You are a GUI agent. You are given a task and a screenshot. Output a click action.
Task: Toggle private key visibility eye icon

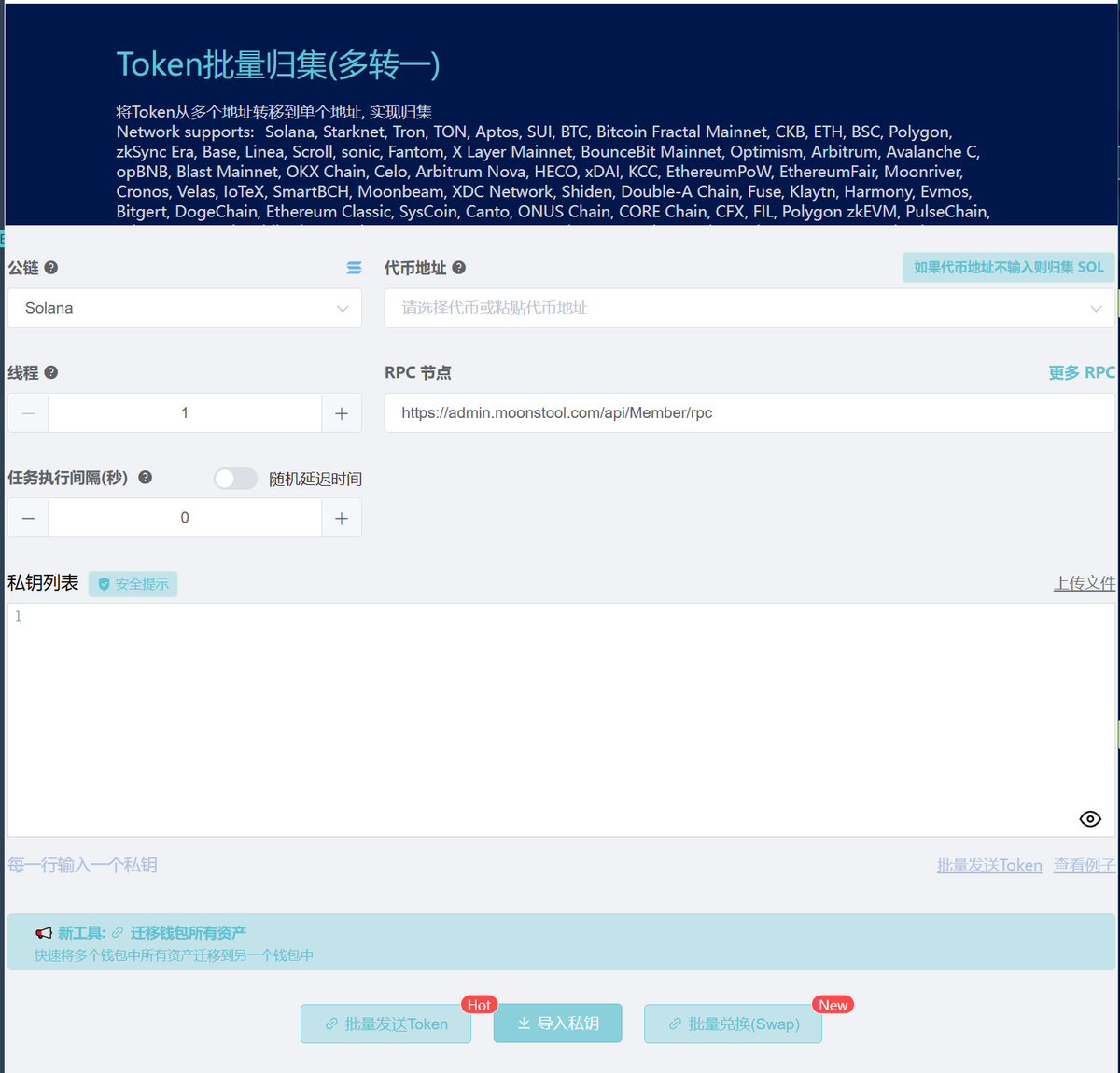[1090, 818]
